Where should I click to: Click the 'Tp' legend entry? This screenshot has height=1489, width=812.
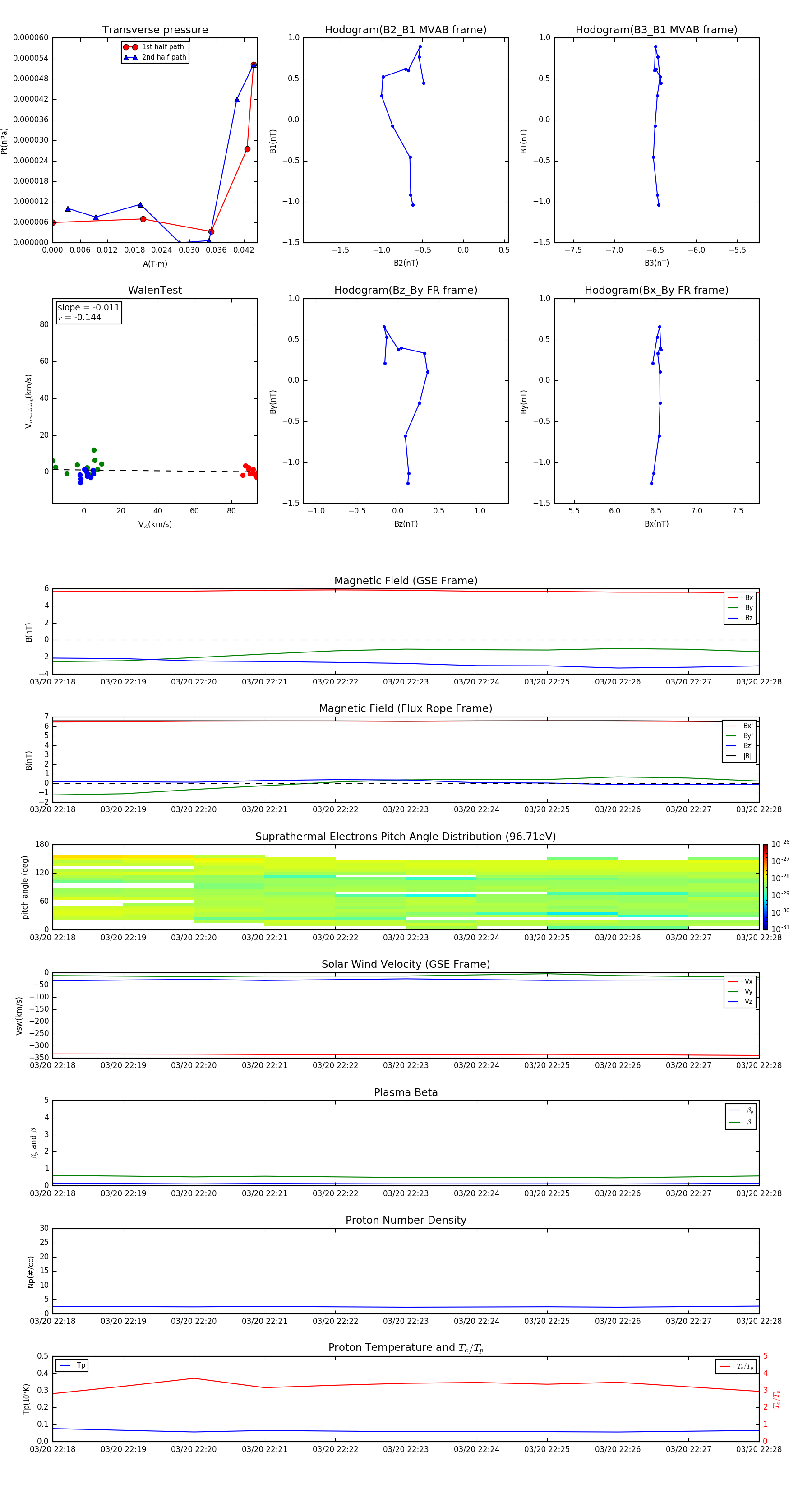click(72, 1365)
